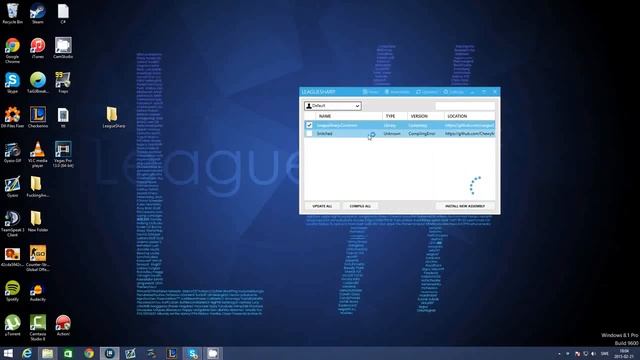Click INSTALL NEW ASSEMBLY button
The image size is (640, 360).
(x=465, y=206)
